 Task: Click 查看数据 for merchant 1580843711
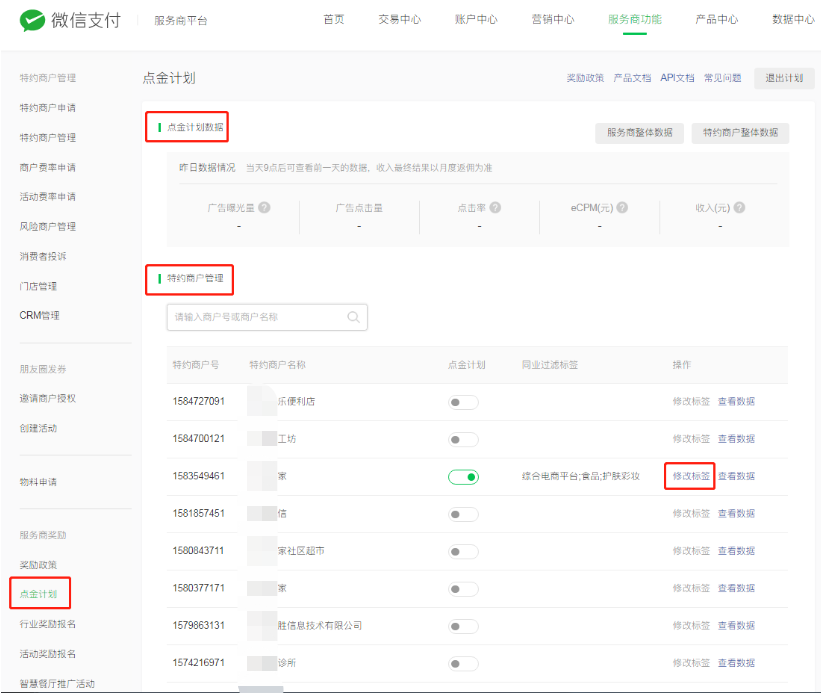tap(736, 551)
